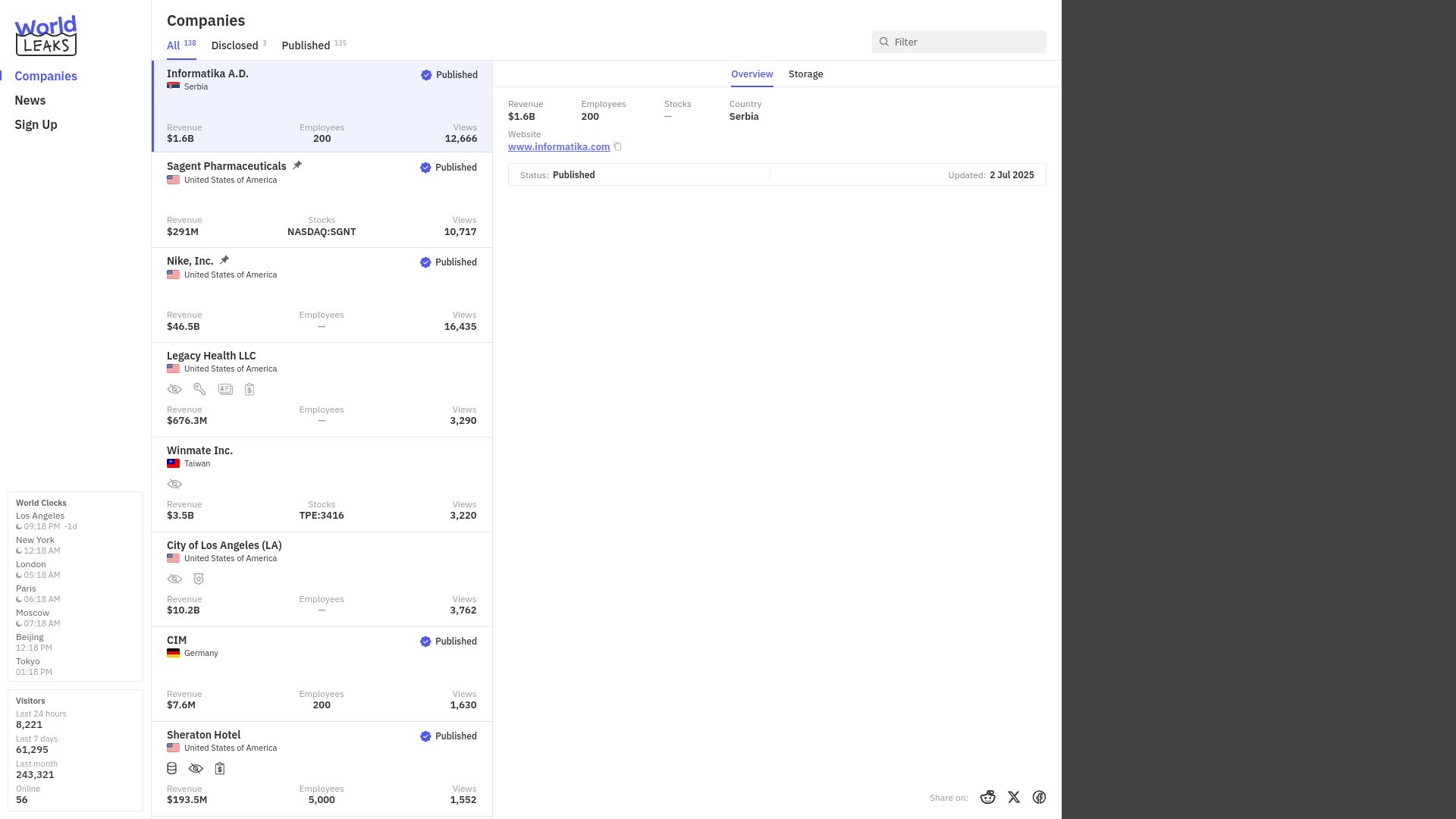Open the Companies section in sidebar
1456x819 pixels.
tap(45, 76)
